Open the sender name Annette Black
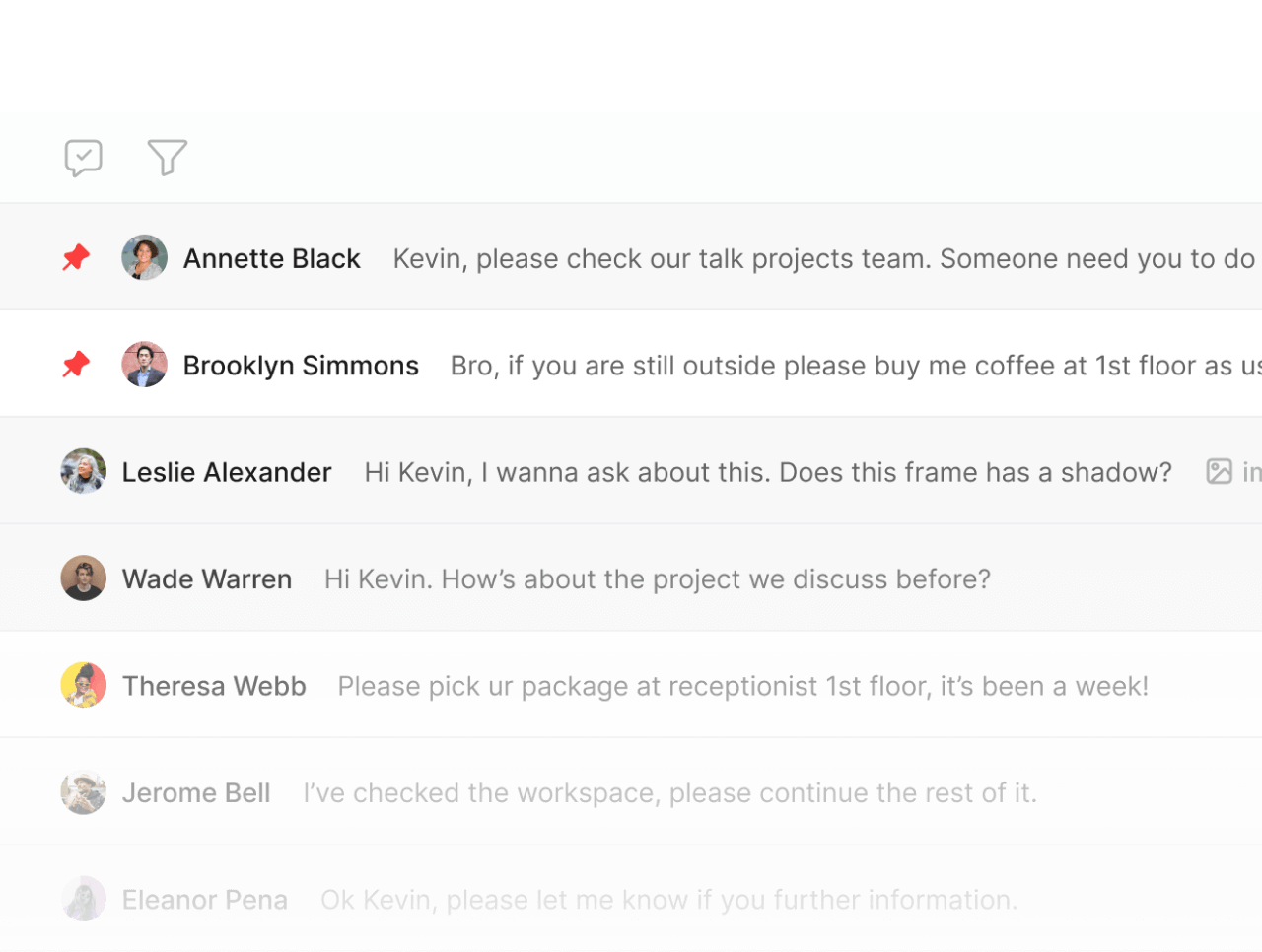 (x=272, y=258)
